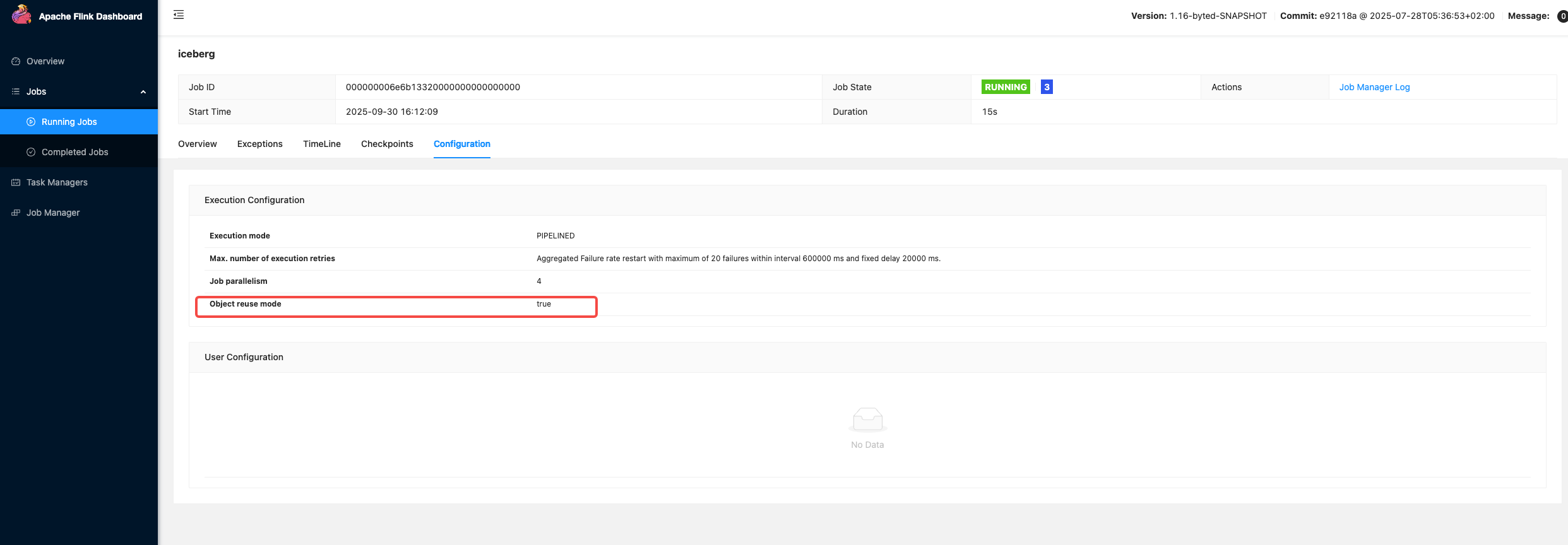
Task: Go to Task Managers page
Action: 57,182
